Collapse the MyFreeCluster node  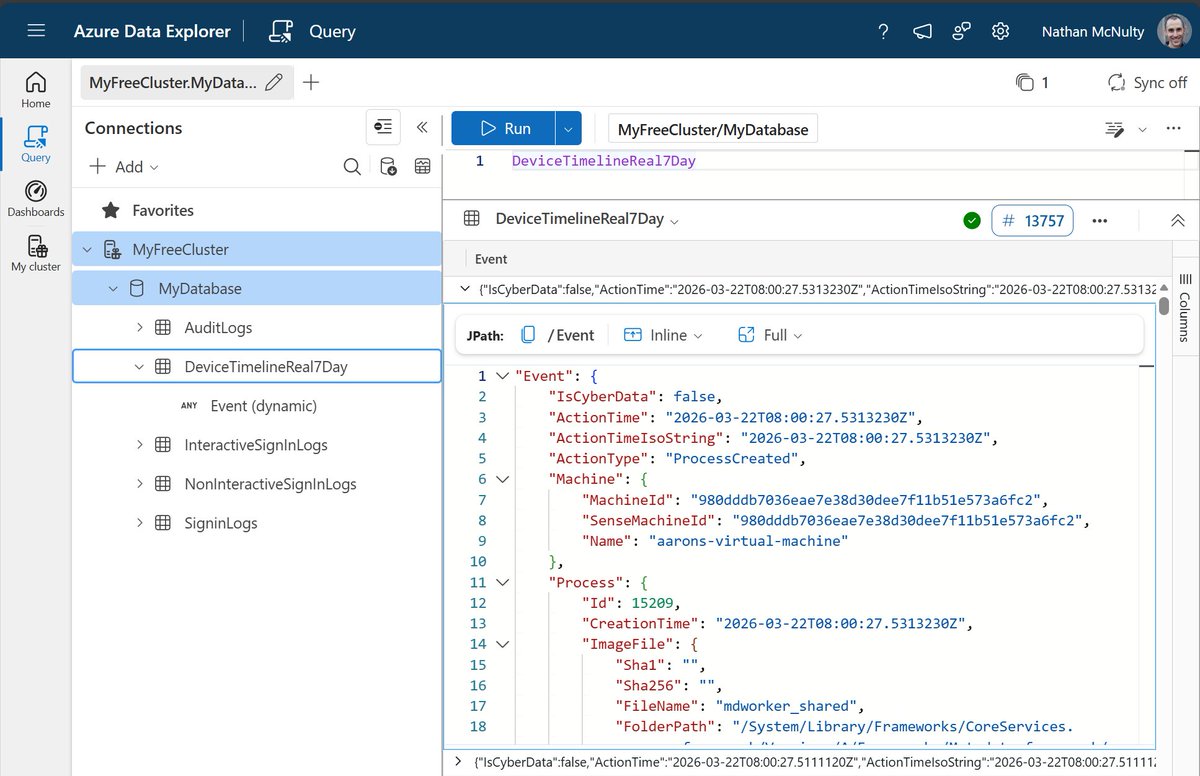coord(88,249)
